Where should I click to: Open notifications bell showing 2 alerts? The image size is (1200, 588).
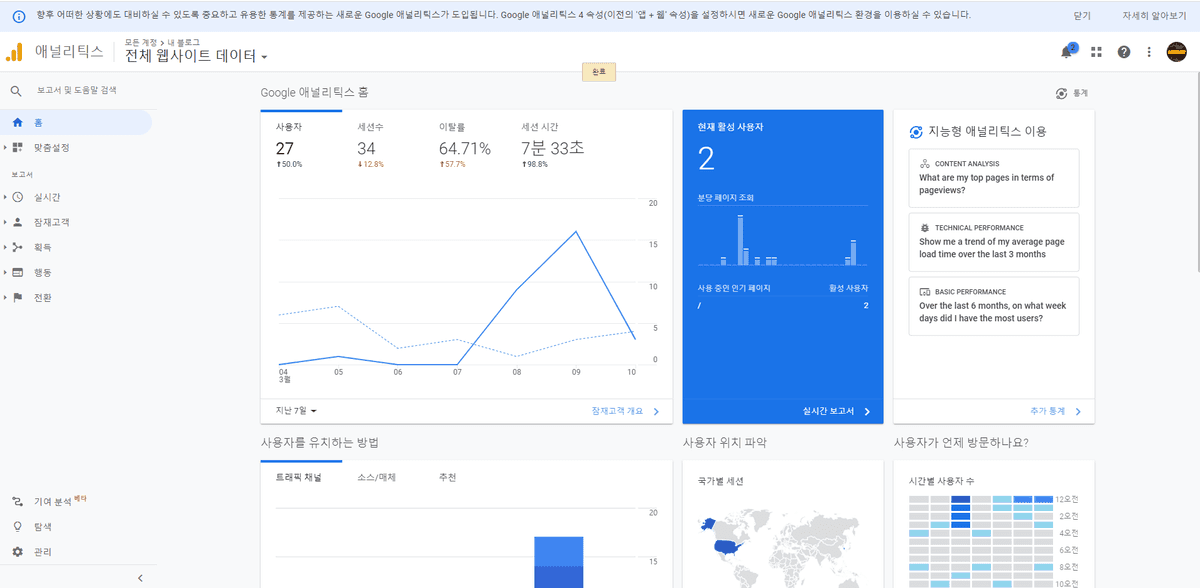tap(1065, 49)
